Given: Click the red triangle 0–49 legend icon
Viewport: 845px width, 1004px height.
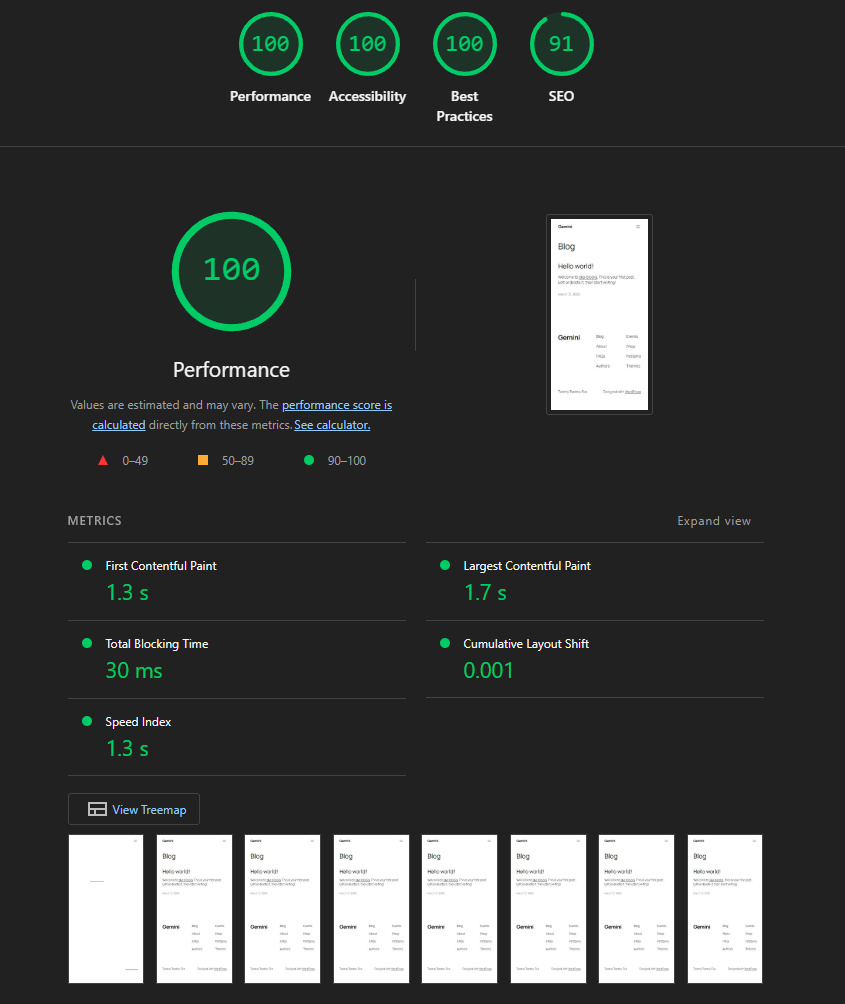Looking at the screenshot, I should [x=102, y=460].
